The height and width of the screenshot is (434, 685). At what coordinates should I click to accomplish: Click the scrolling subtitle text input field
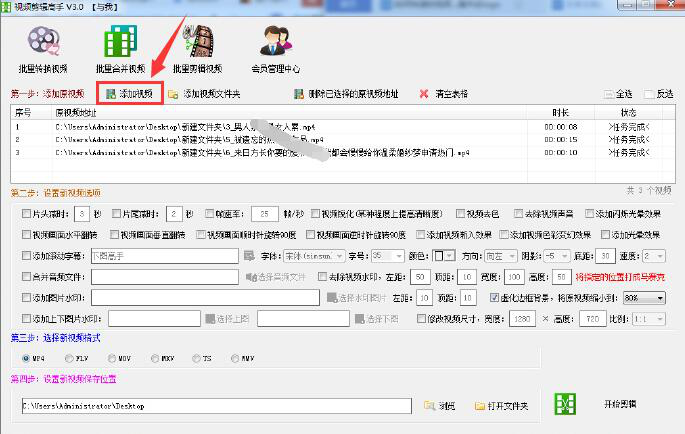tap(165, 256)
